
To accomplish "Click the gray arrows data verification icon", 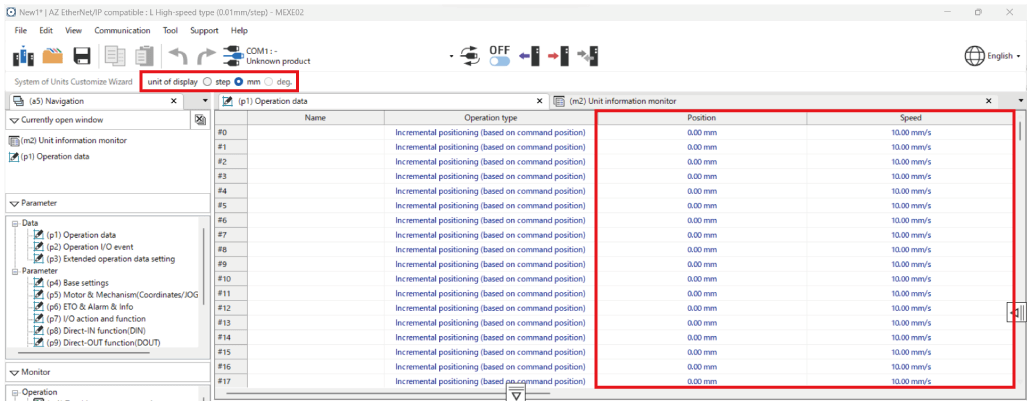I will [588, 56].
